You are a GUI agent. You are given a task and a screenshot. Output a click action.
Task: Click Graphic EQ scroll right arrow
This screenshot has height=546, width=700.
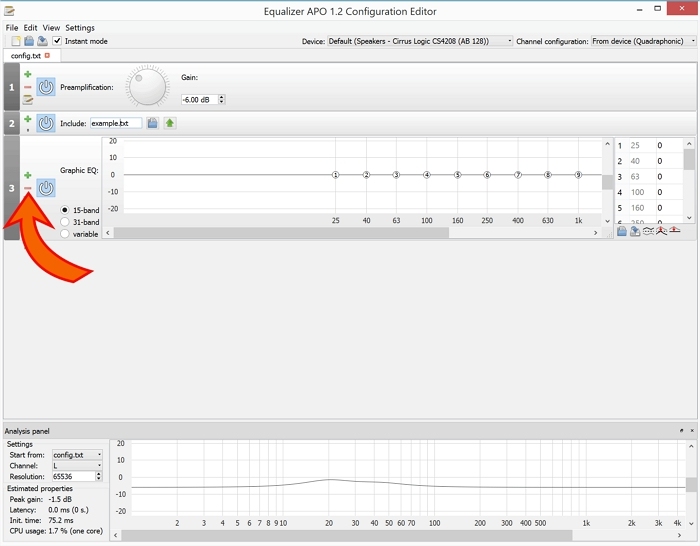[595, 233]
